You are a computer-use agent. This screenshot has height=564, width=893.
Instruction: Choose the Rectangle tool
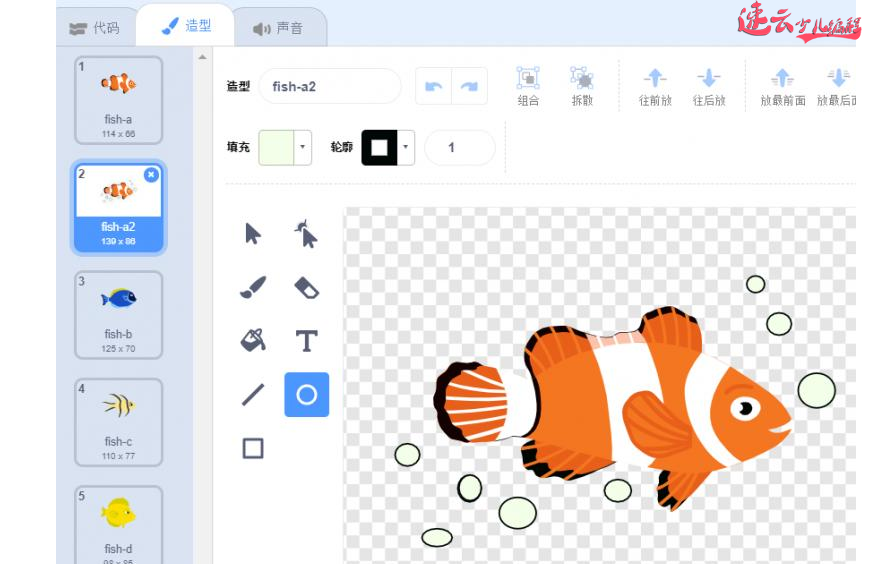[x=253, y=448]
